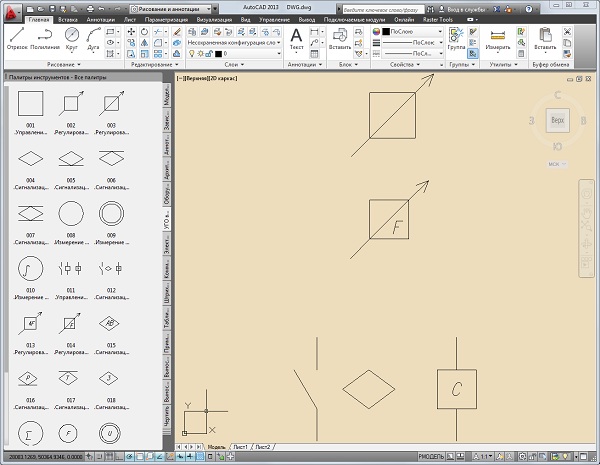Switch to the Лист1 layout tab
This screenshot has width=600, height=465.
(x=240, y=446)
